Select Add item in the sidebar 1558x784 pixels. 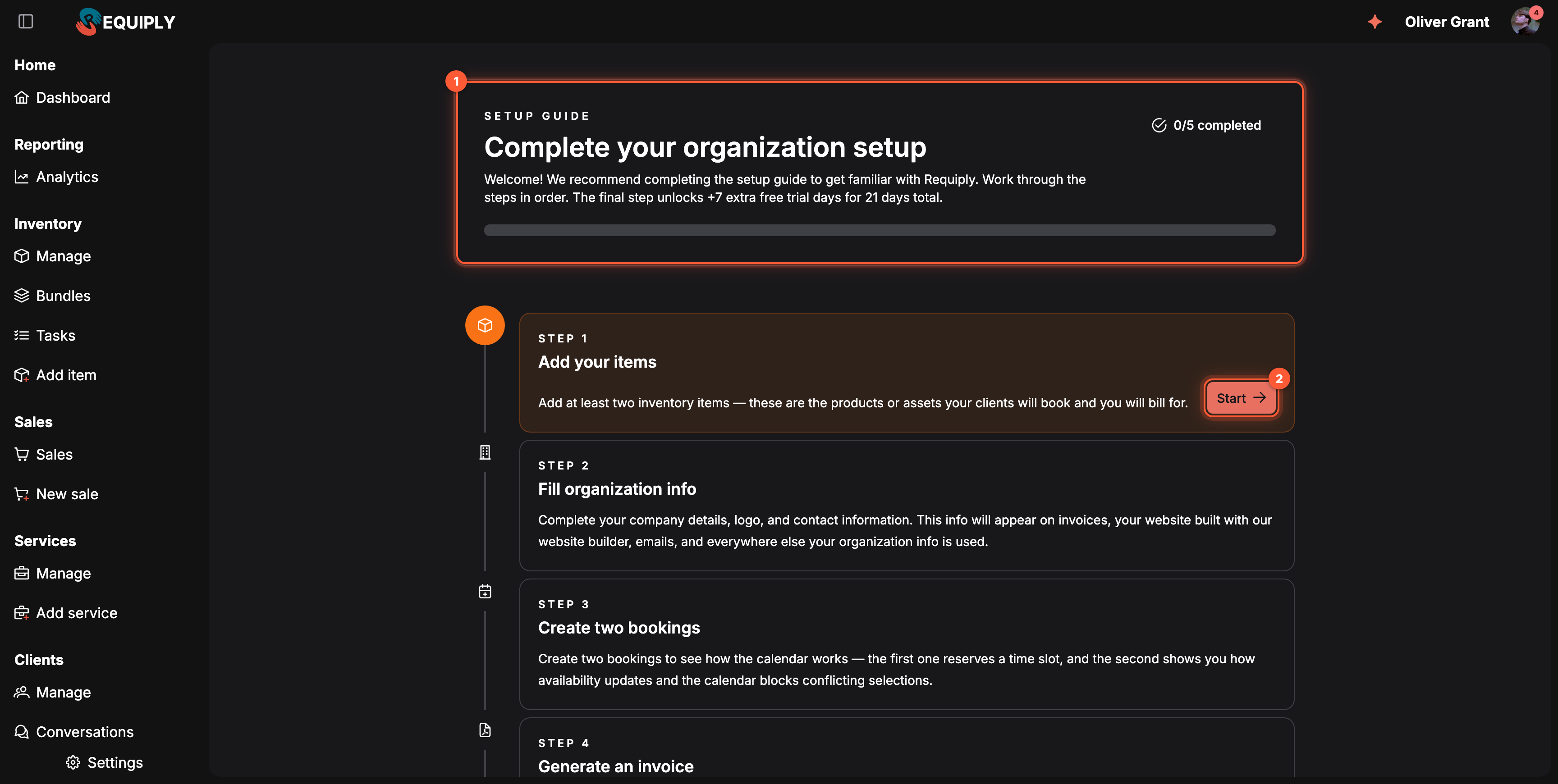55,375
